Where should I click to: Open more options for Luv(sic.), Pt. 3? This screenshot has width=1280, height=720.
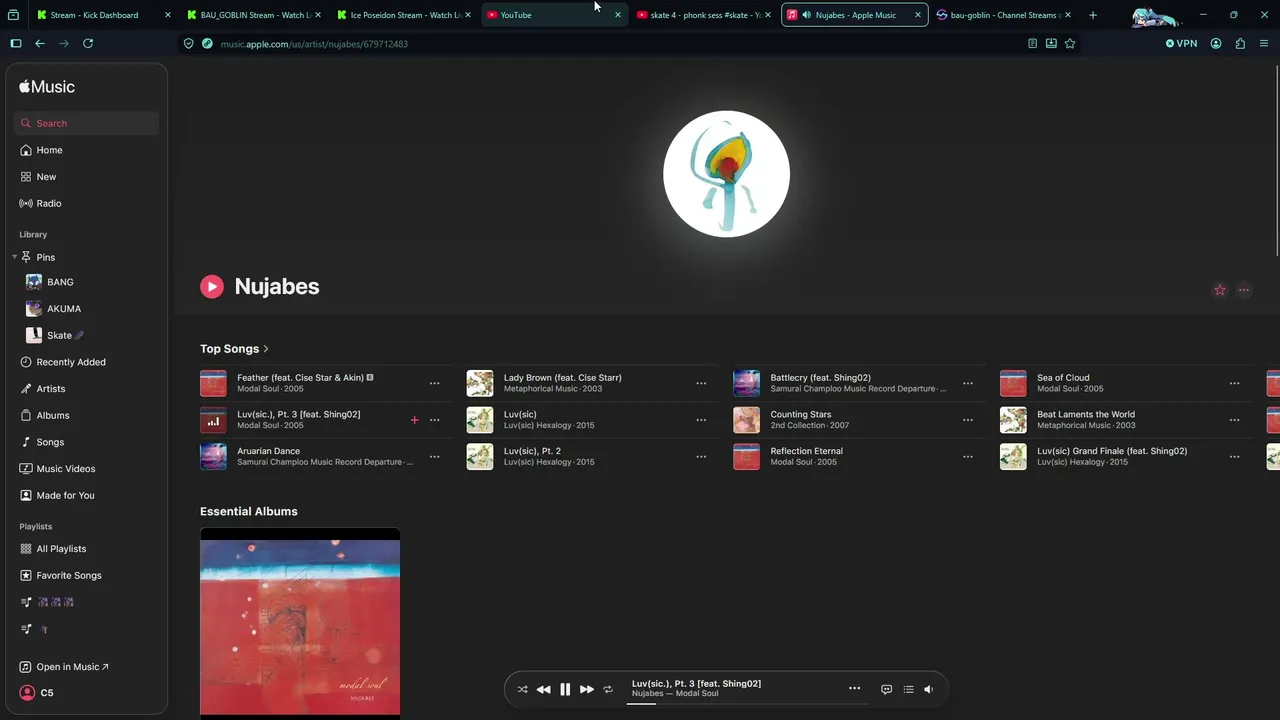[x=434, y=420]
